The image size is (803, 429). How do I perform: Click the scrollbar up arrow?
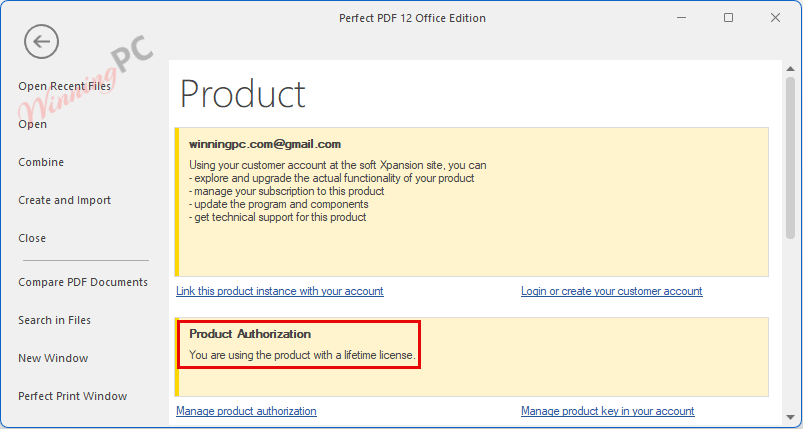(x=790, y=68)
